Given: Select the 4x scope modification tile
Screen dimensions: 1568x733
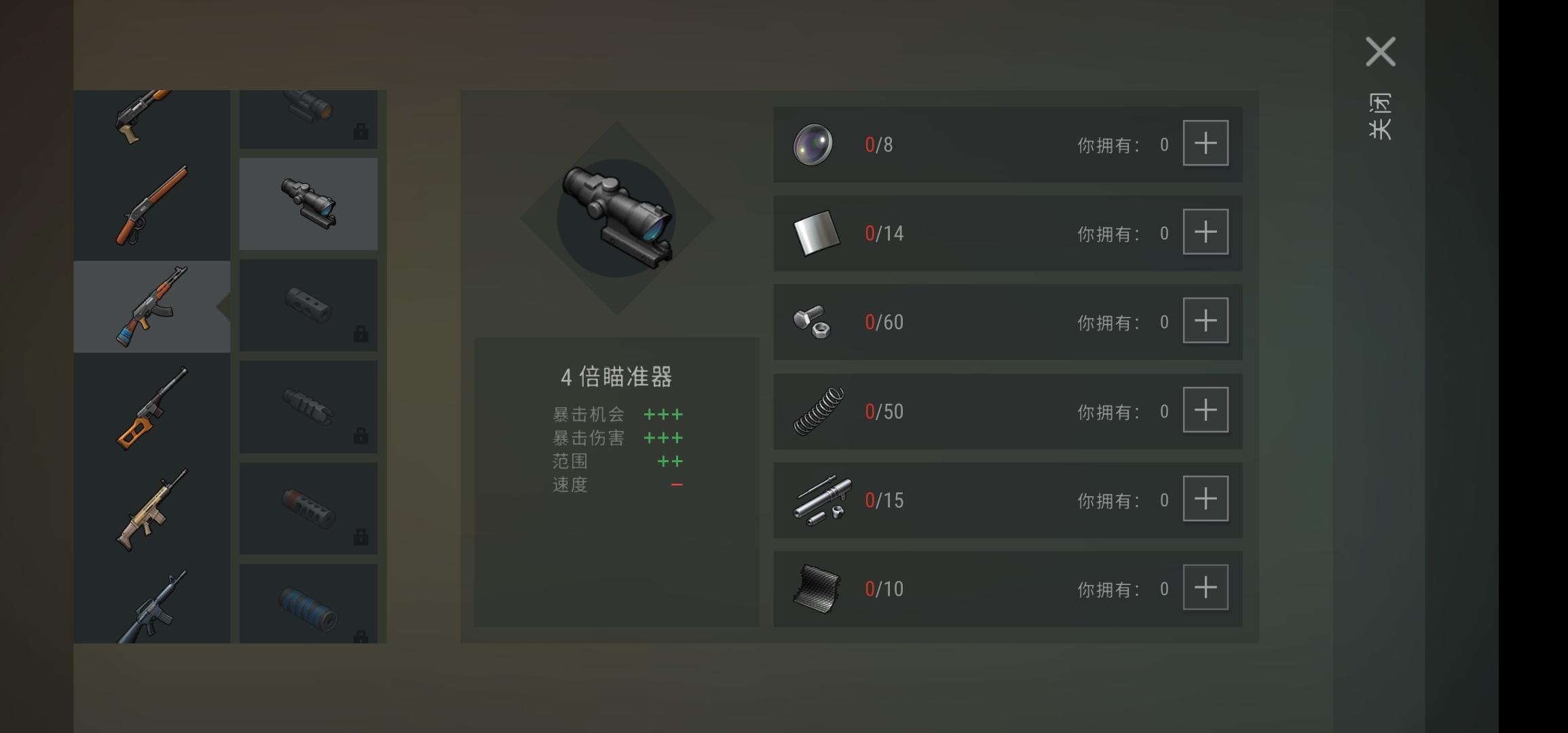Looking at the screenshot, I should [308, 204].
